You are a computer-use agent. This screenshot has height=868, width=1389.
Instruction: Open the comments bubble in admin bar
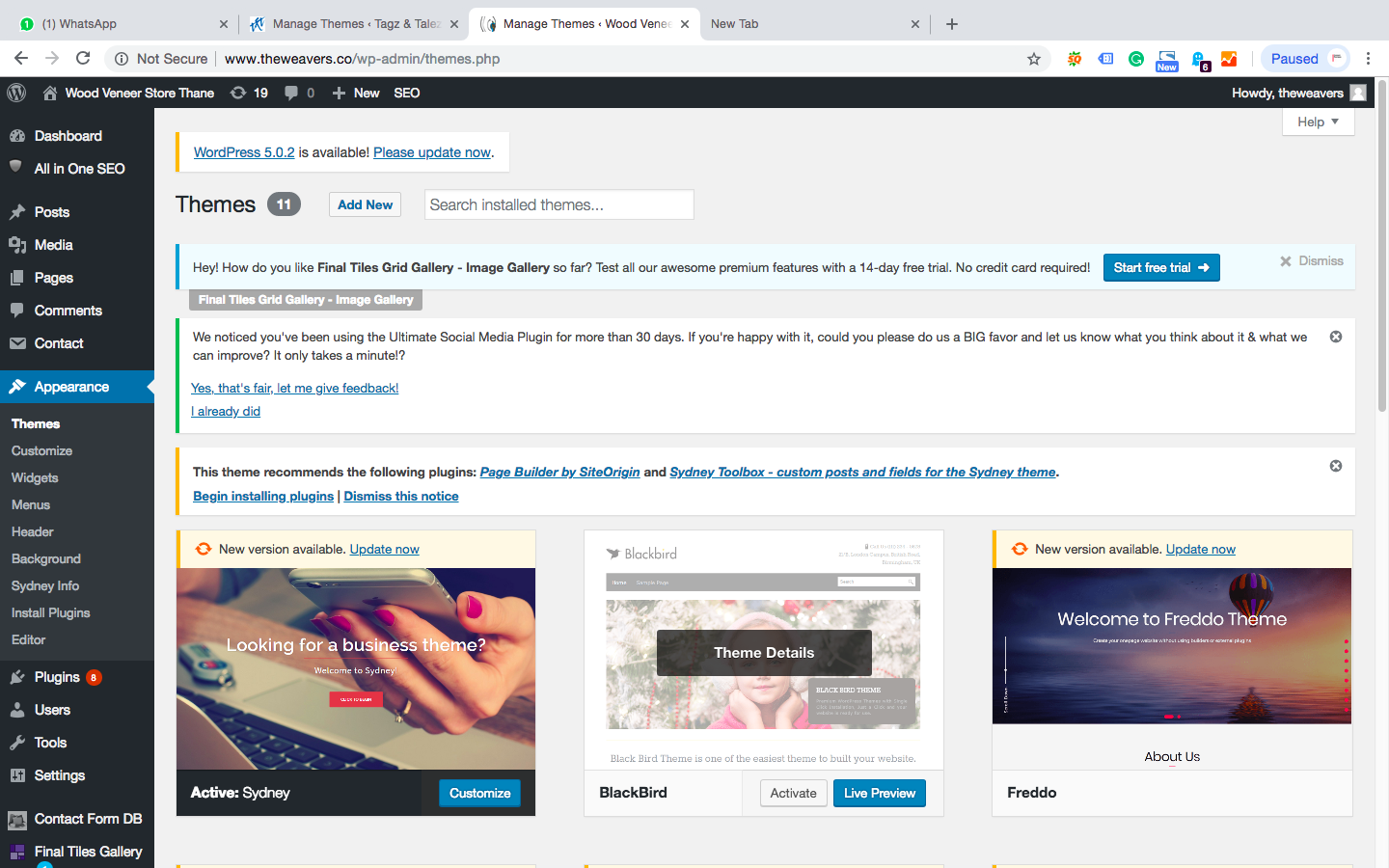coord(299,93)
